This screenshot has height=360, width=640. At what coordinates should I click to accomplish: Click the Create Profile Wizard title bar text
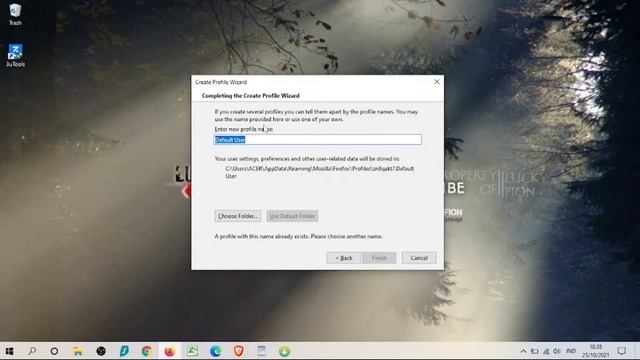coord(221,82)
